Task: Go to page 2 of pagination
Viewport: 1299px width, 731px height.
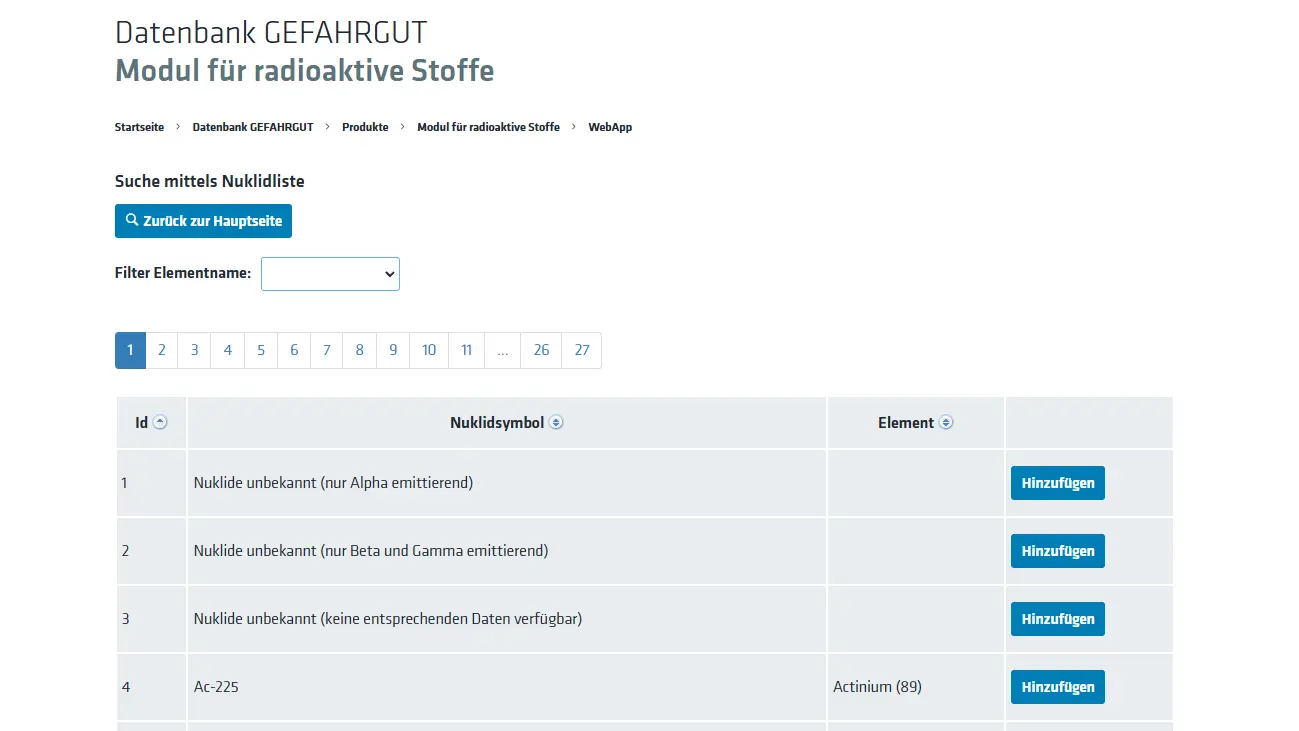Action: [x=161, y=350]
